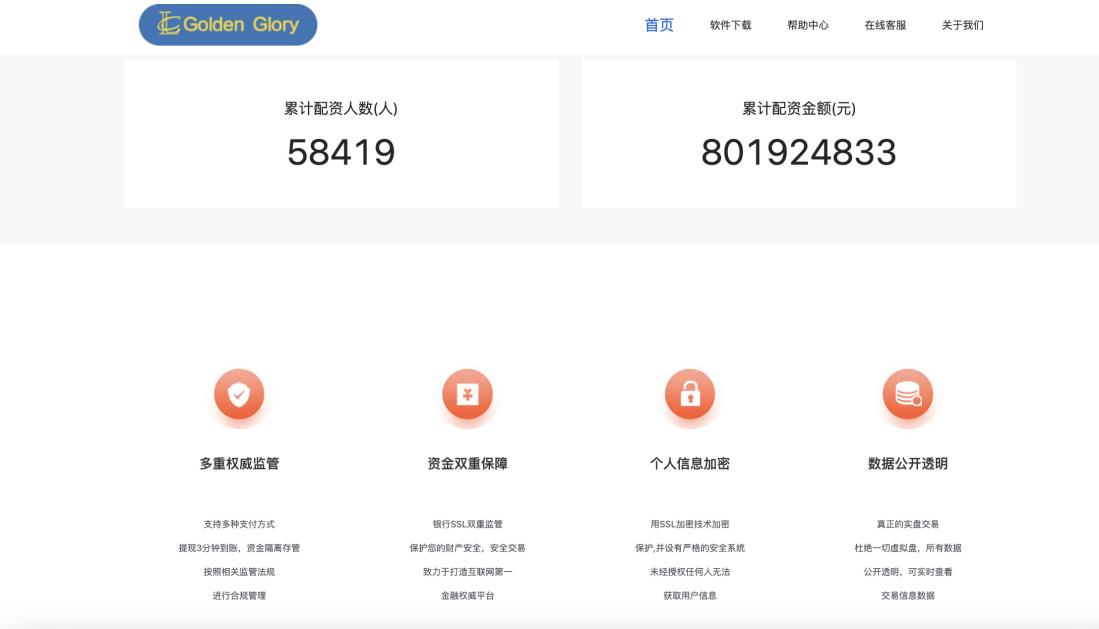Viewport: 1099px width, 629px height.
Task: Click the total funding amount 801924833
Action: pos(797,153)
